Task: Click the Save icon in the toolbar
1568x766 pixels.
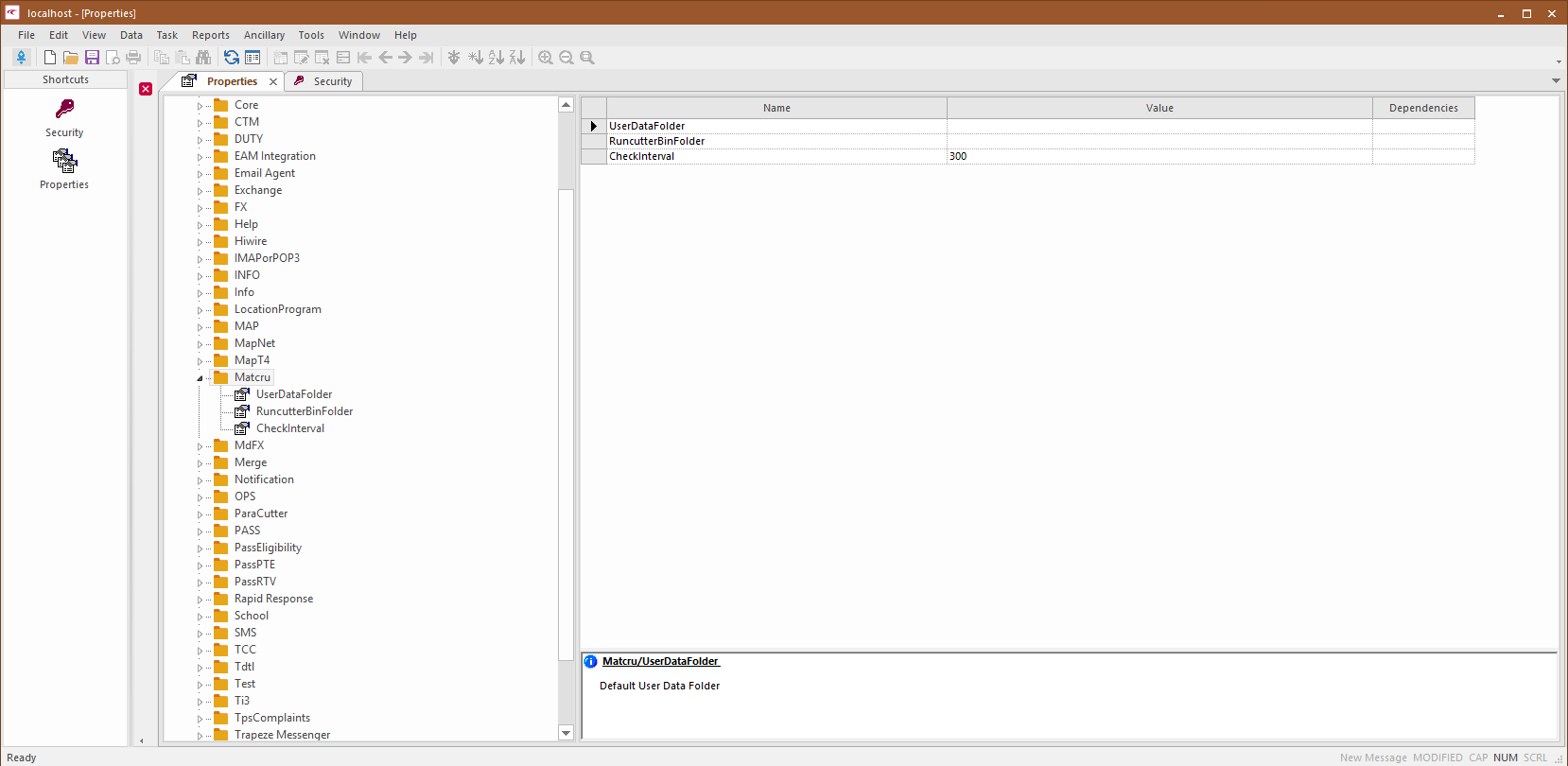Action: pyautogui.click(x=92, y=58)
